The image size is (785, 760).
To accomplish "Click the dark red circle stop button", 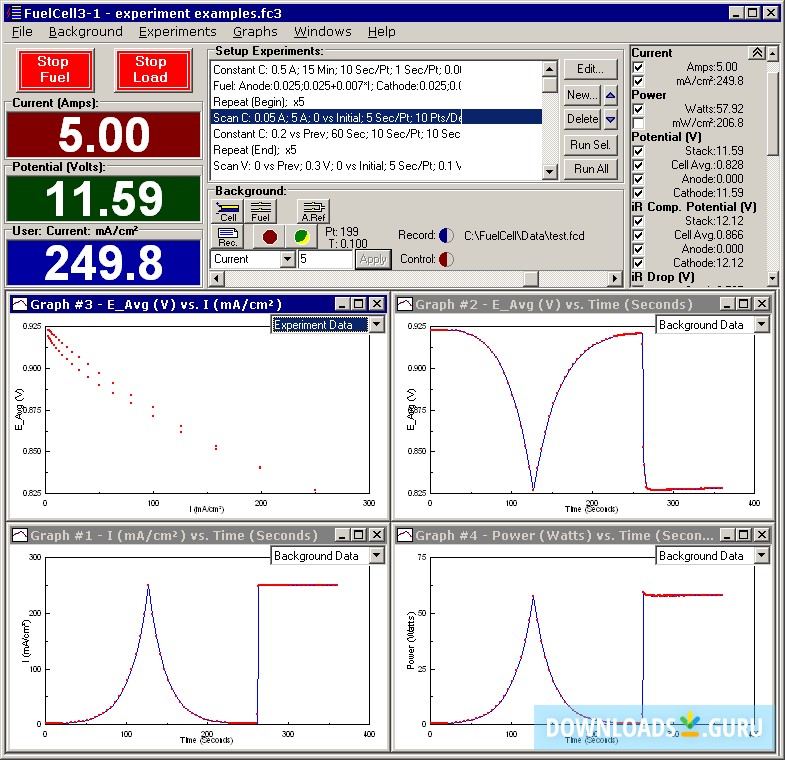I will tap(268, 237).
